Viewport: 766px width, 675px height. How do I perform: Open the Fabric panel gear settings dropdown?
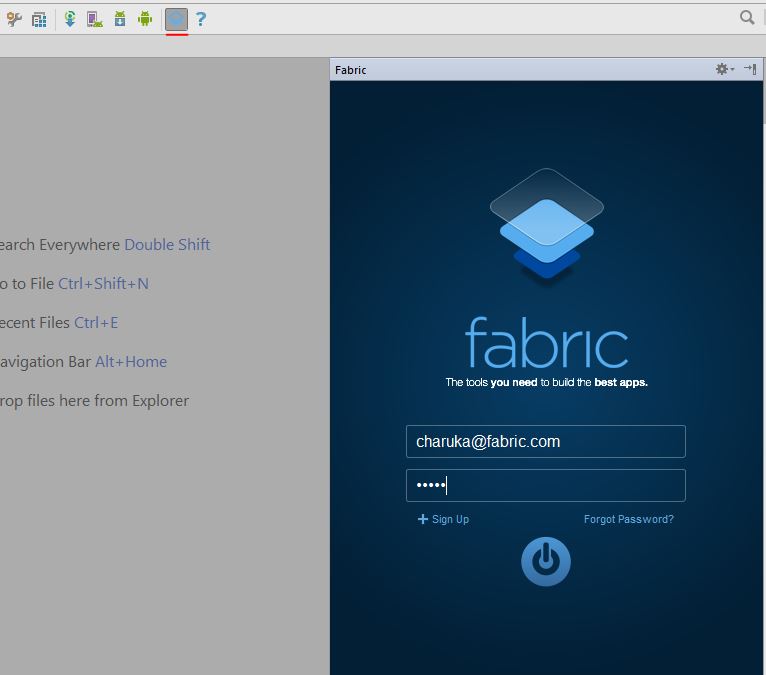point(724,69)
